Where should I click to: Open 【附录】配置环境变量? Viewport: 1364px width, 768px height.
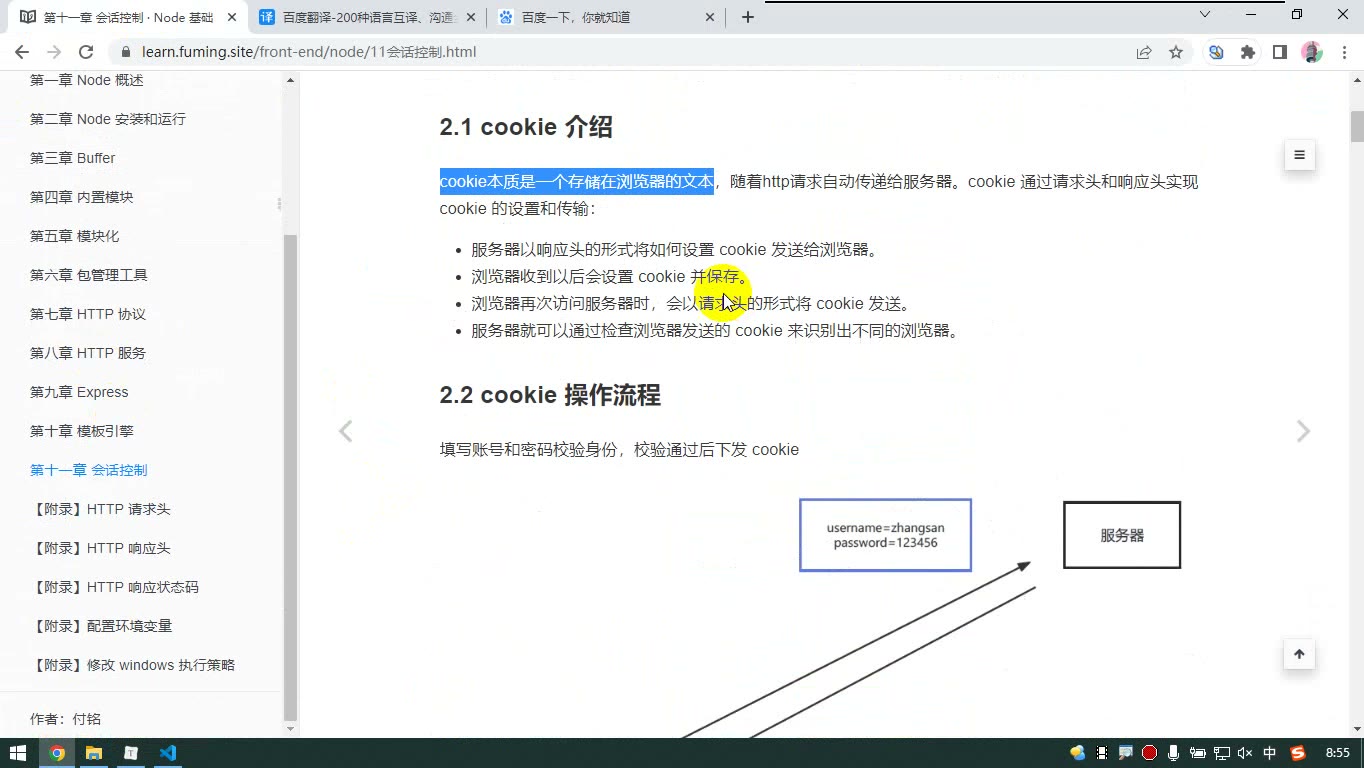pos(101,626)
